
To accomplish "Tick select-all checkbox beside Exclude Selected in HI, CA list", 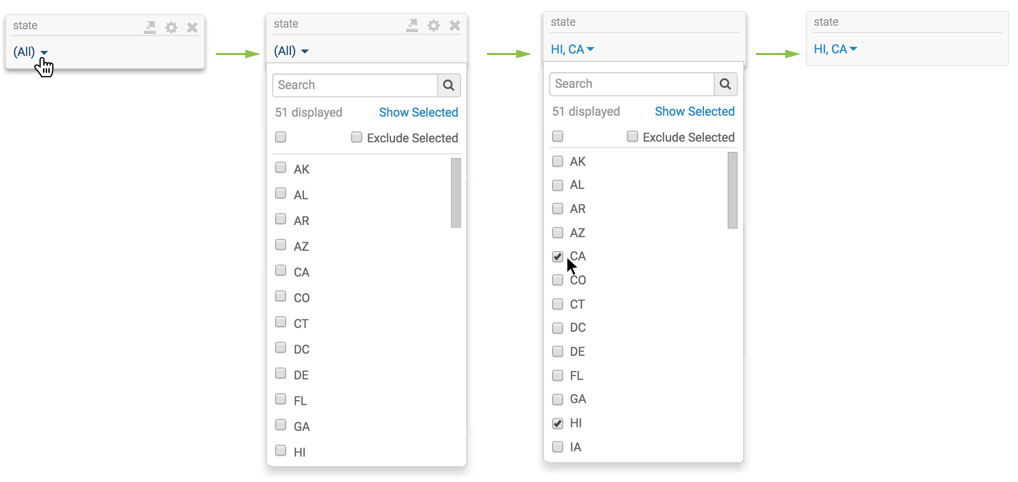I will click(x=558, y=137).
